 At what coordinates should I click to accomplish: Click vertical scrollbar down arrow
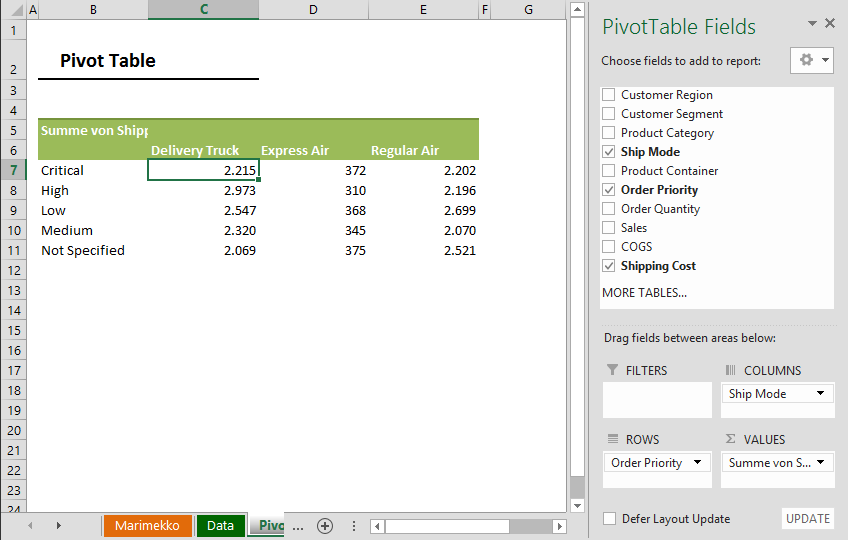click(577, 505)
